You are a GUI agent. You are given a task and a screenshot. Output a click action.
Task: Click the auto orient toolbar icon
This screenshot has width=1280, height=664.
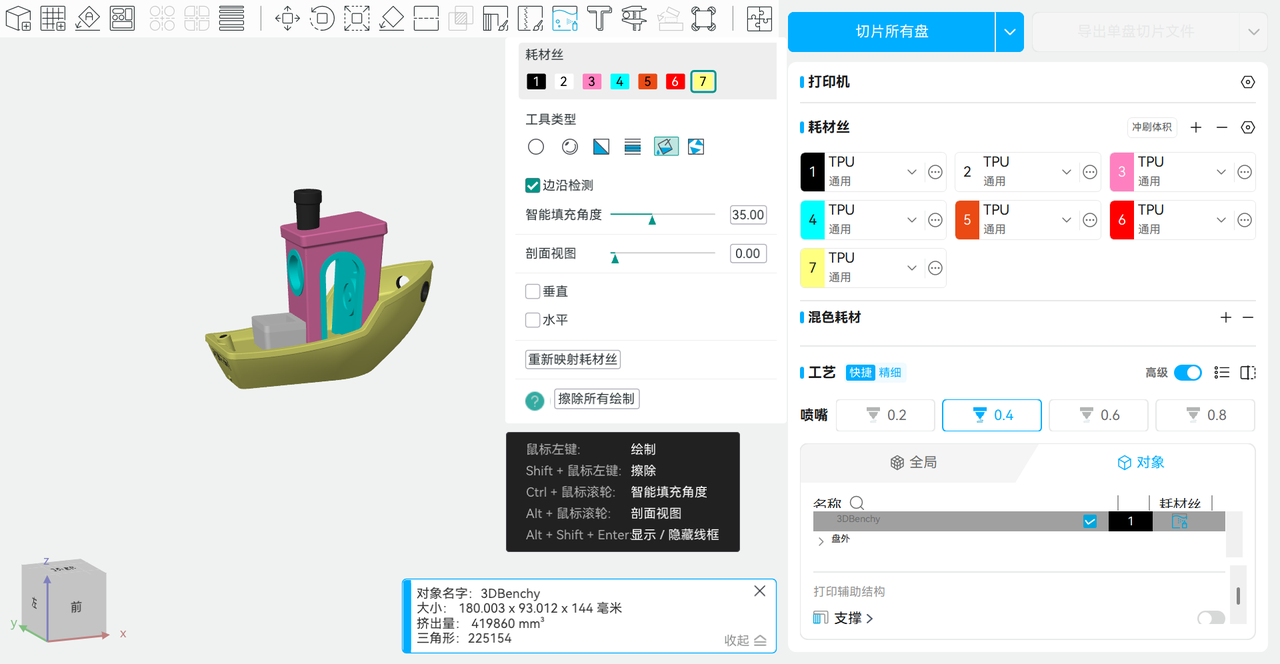click(87, 17)
